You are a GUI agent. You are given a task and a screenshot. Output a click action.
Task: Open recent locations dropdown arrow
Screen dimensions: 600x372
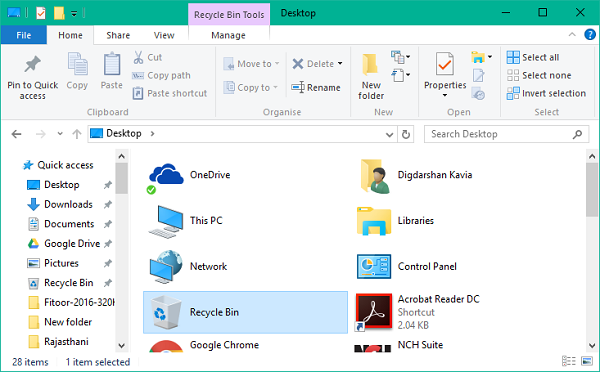click(x=60, y=134)
